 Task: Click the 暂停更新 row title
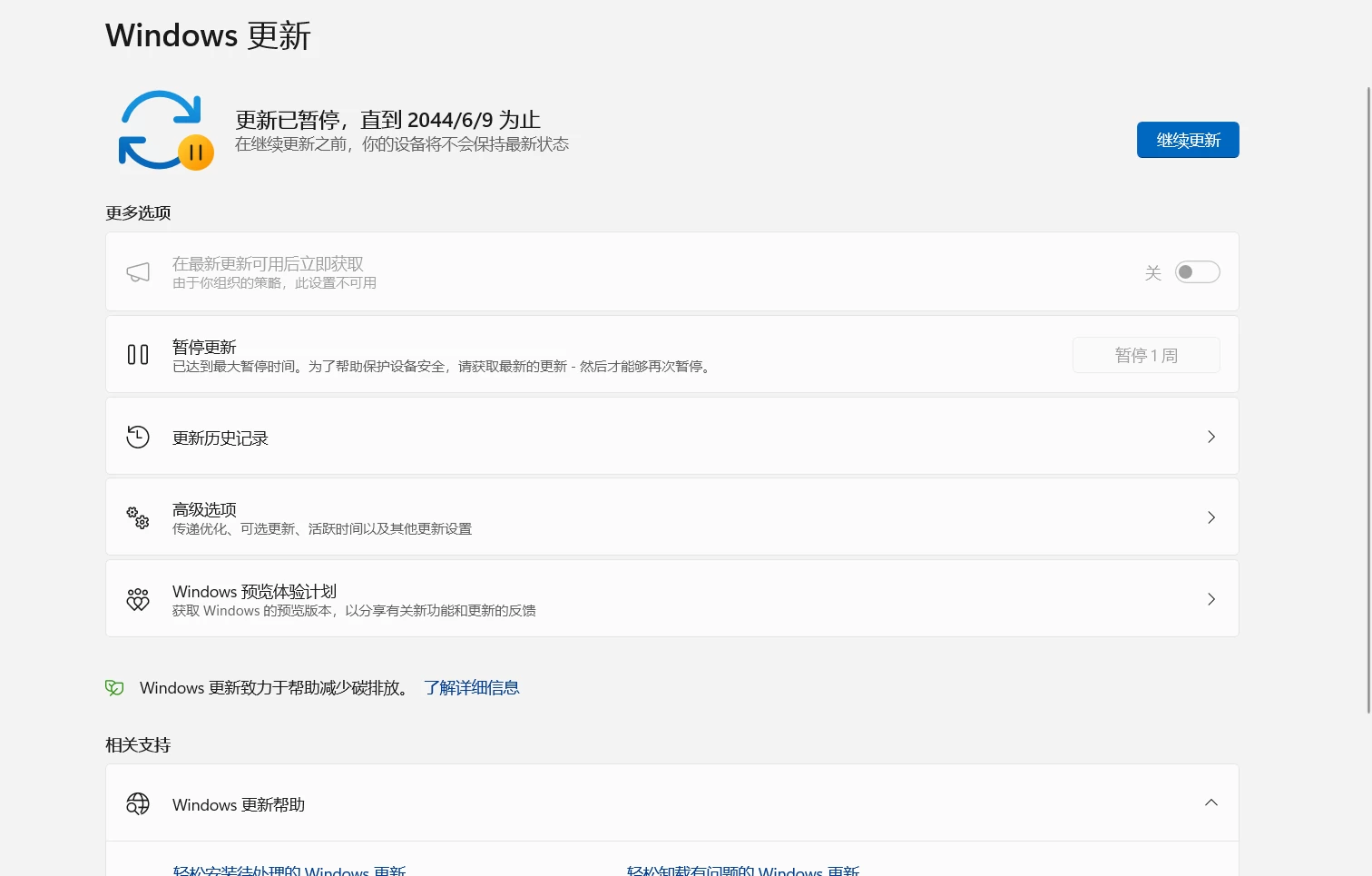204,347
